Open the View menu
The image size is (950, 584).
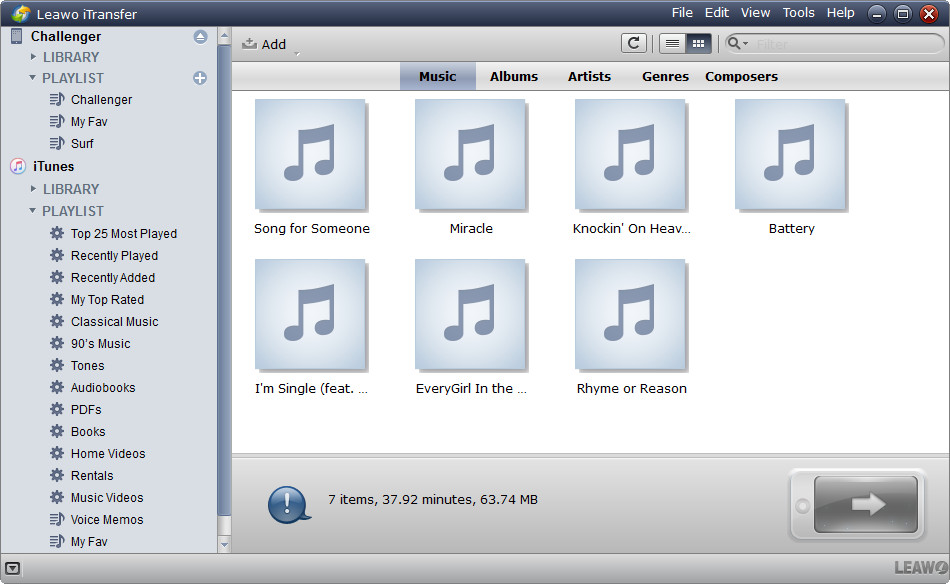755,13
